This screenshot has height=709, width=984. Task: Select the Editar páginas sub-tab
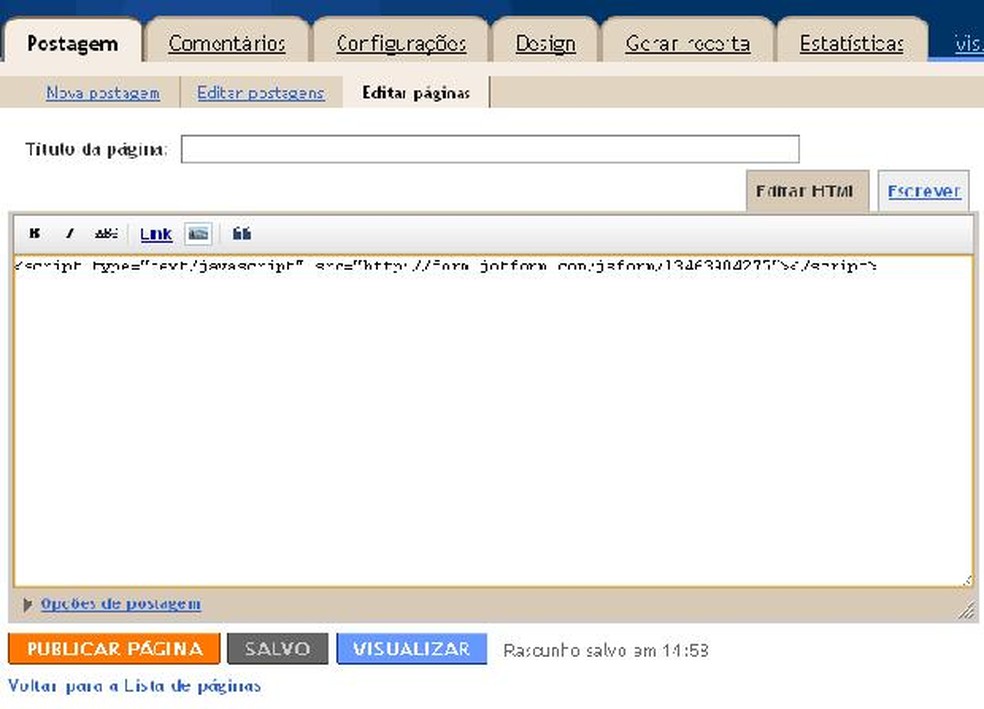(416, 93)
